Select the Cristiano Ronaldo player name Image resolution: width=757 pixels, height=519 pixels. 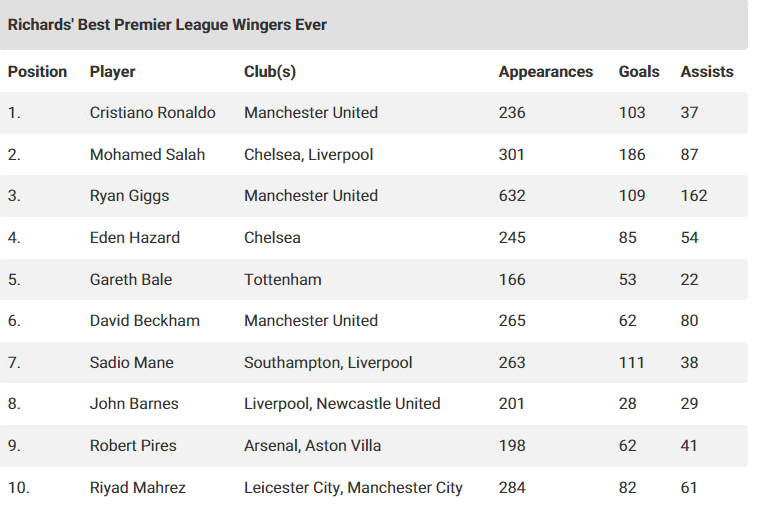tap(153, 112)
